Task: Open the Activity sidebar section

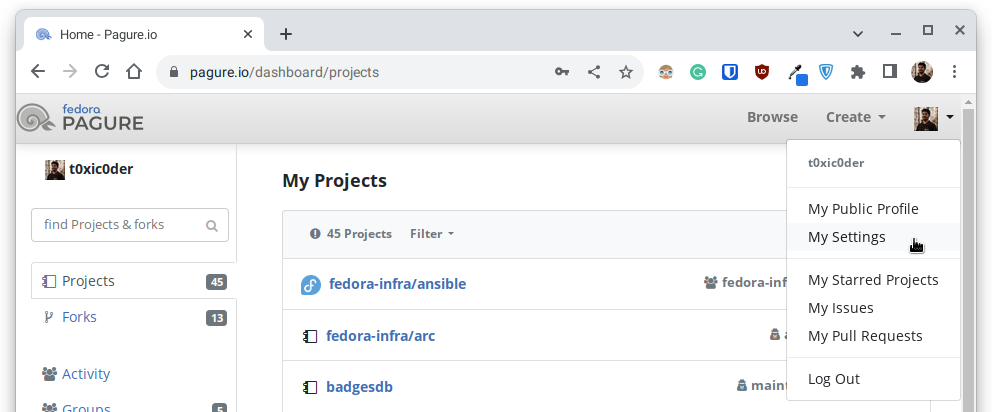Action: click(76, 374)
